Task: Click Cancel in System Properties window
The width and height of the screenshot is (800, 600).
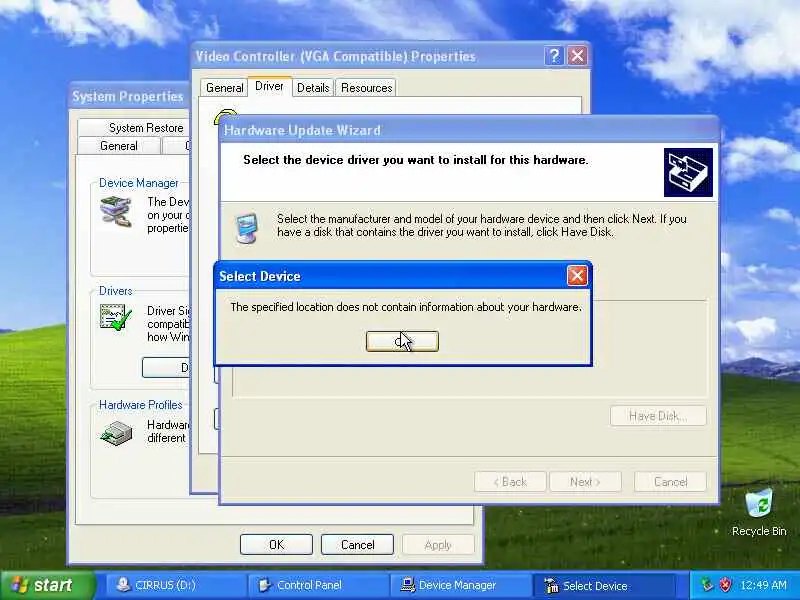Action: (x=357, y=545)
